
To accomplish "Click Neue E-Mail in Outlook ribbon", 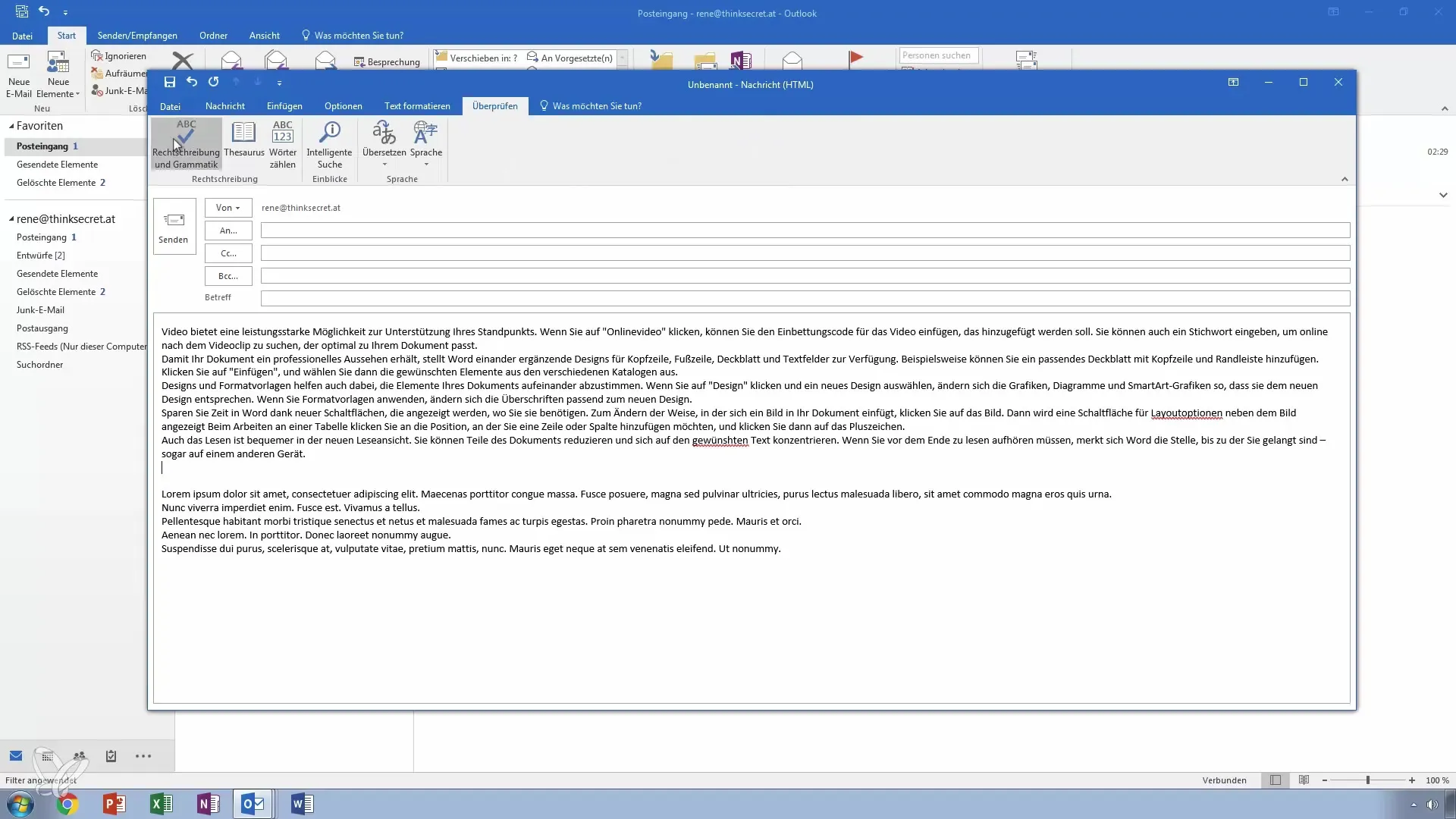I will pyautogui.click(x=19, y=75).
